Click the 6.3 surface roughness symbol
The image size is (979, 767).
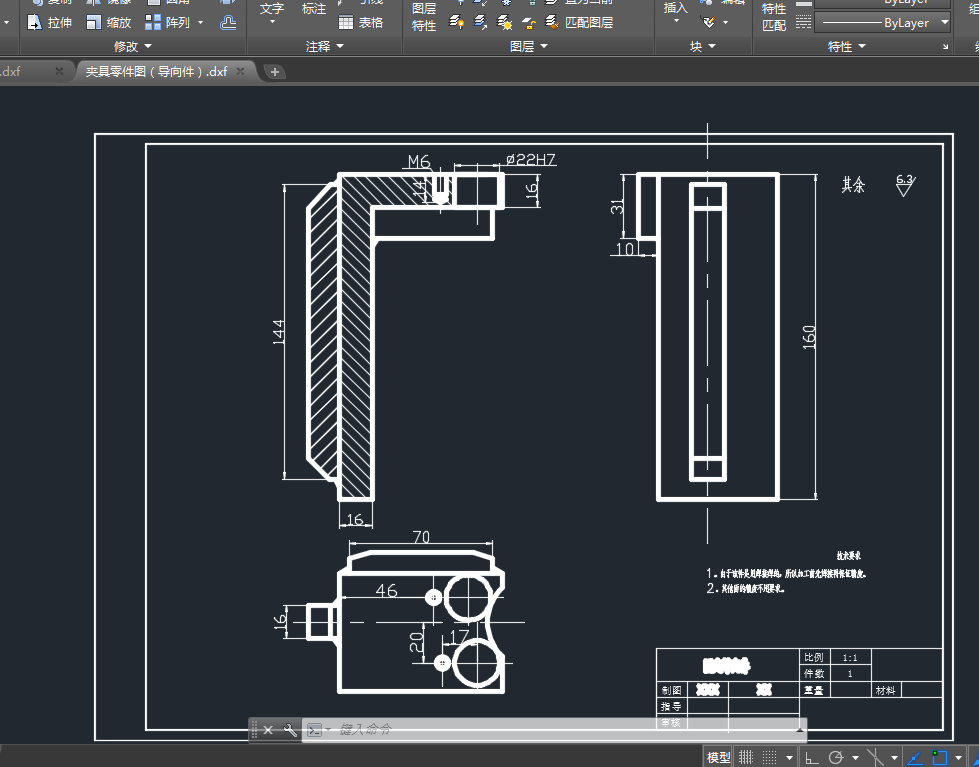point(905,185)
